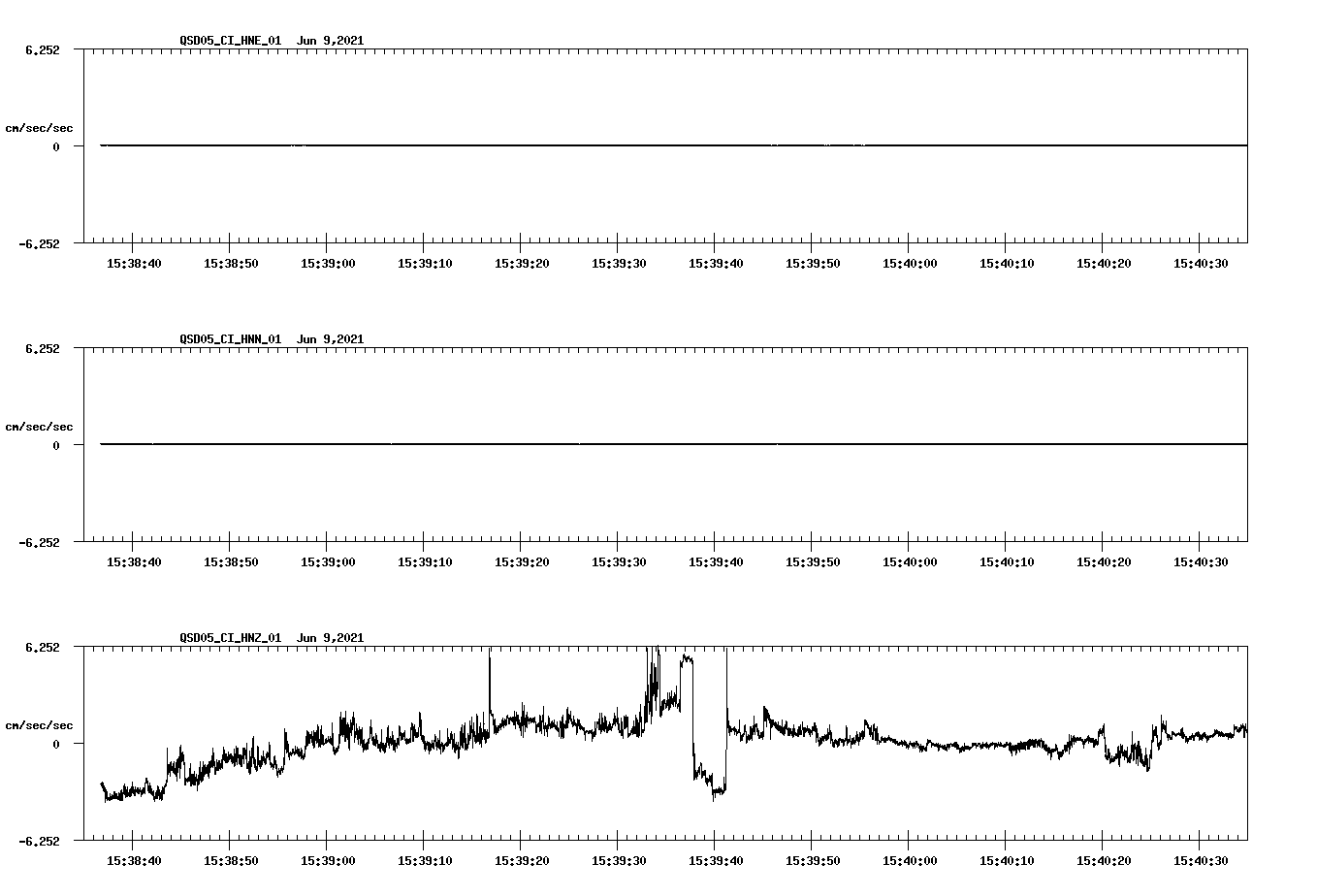Select the 6.252 axis maximum on HNZ plot
The height and width of the screenshot is (896, 1317).
42,648
